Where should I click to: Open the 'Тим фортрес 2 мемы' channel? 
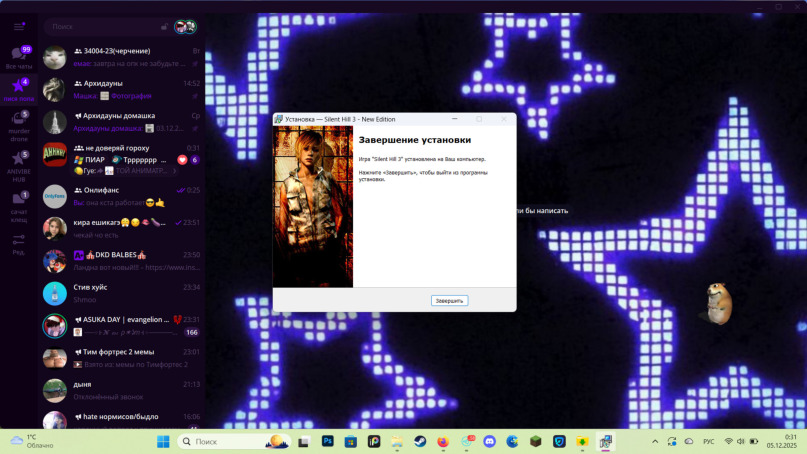click(x=122, y=358)
